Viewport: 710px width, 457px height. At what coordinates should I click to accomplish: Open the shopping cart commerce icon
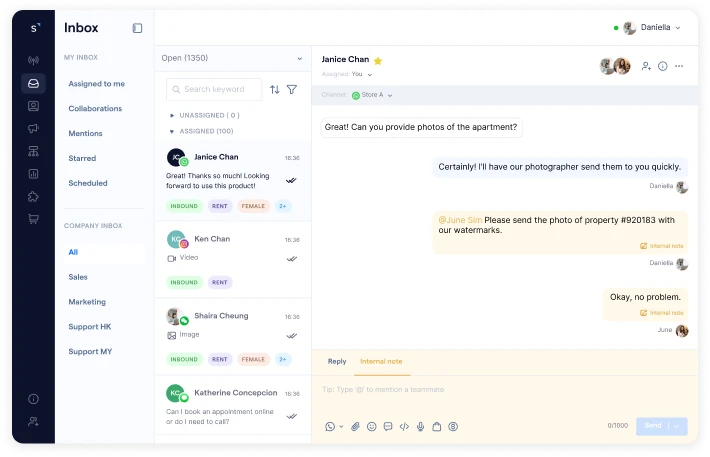[33, 219]
